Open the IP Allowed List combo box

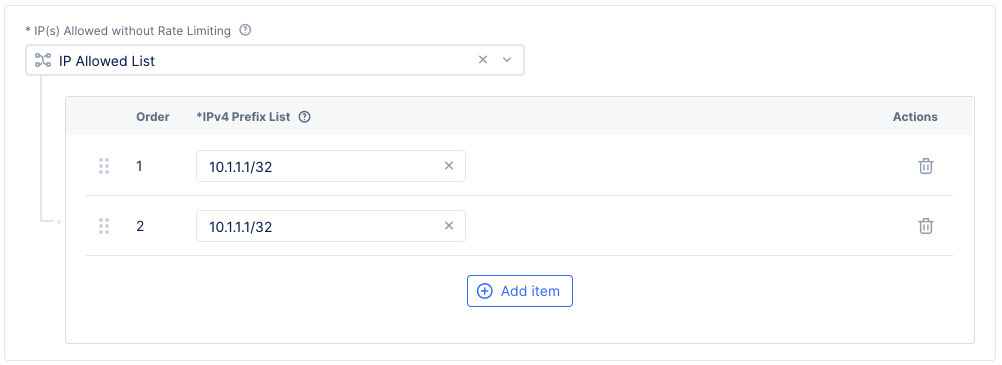pyautogui.click(x=275, y=60)
